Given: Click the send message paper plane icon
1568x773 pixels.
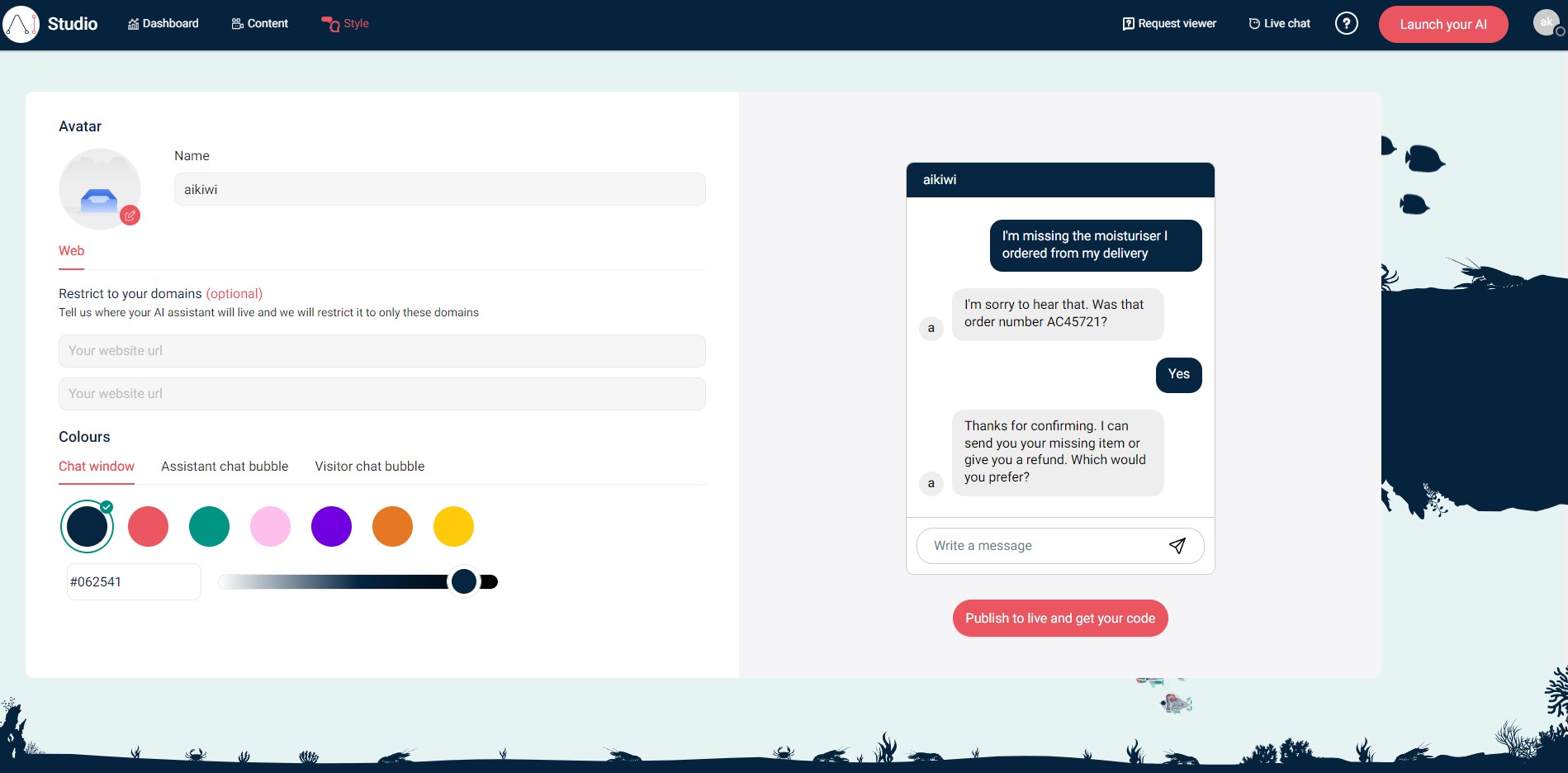Looking at the screenshot, I should coord(1177,546).
